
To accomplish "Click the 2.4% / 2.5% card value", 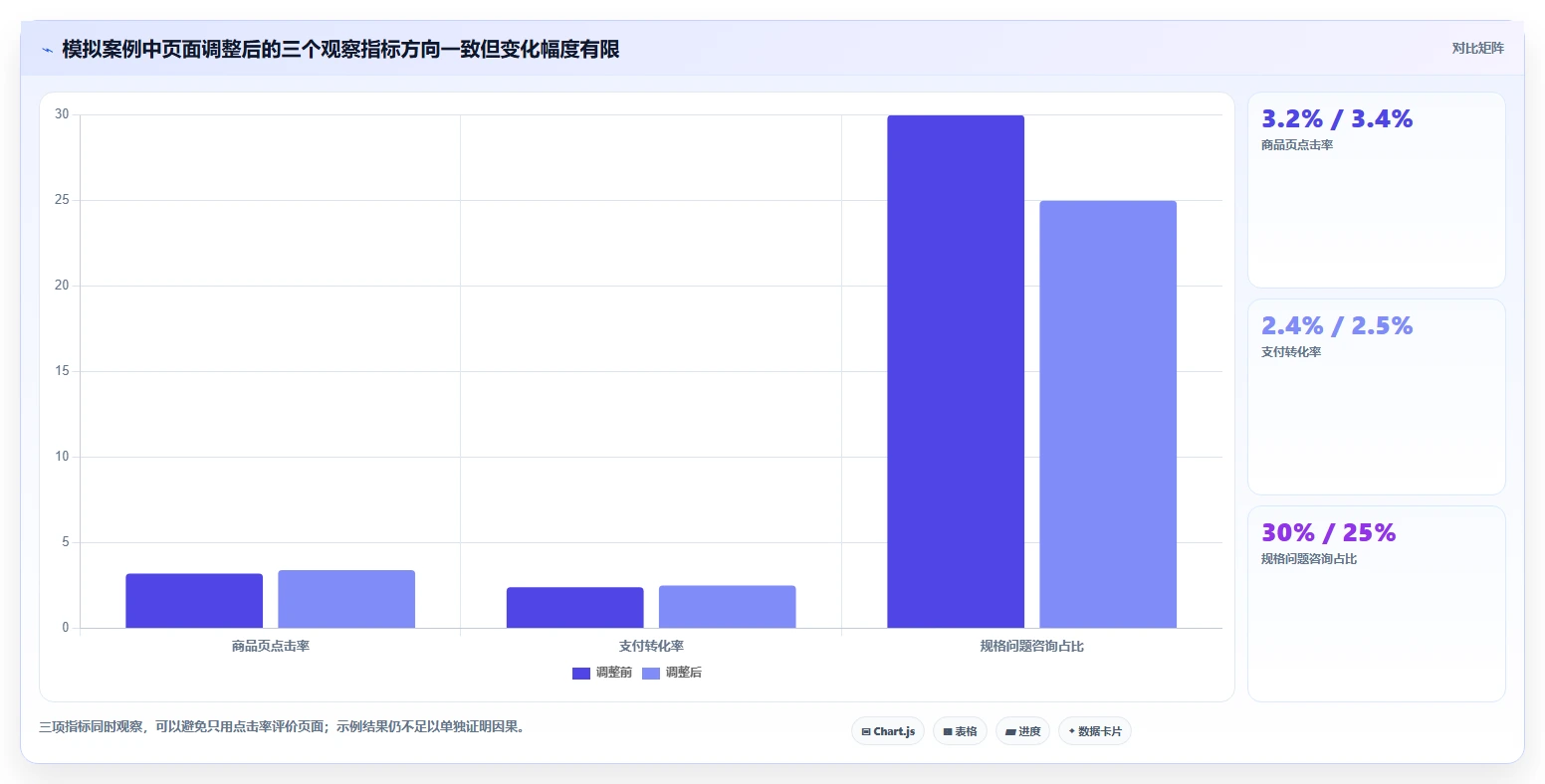I will [x=1337, y=326].
